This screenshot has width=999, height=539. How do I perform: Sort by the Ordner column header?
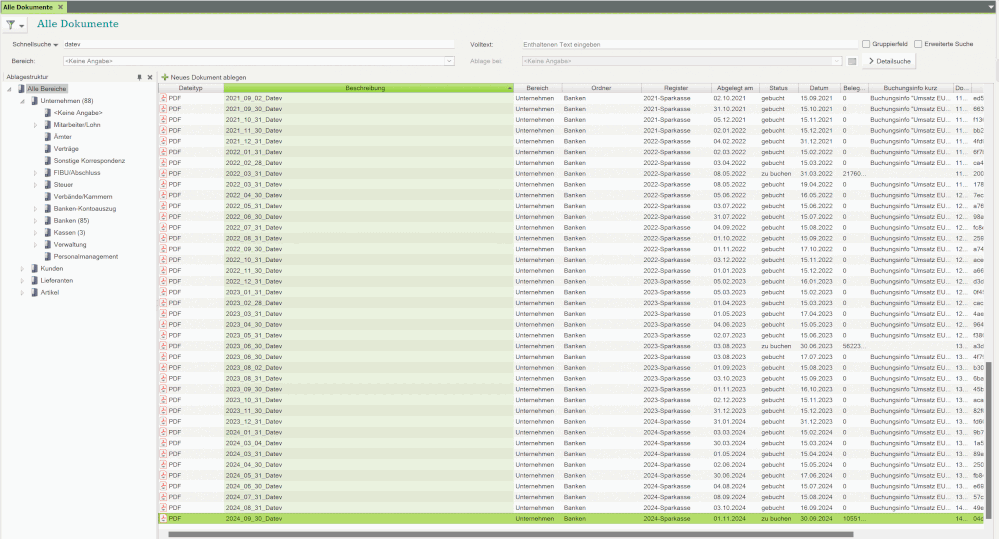point(601,88)
